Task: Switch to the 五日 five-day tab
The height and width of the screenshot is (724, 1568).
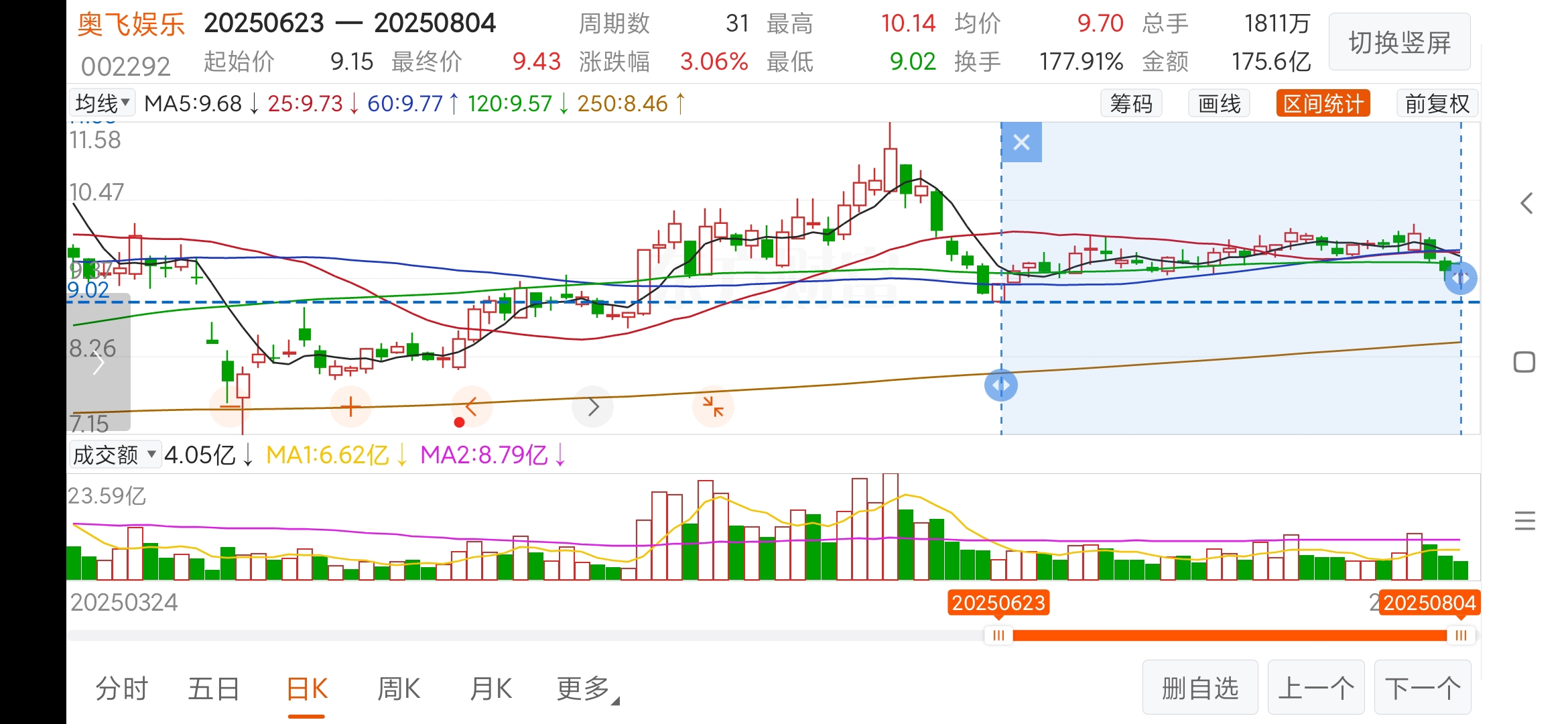Action: (x=214, y=688)
